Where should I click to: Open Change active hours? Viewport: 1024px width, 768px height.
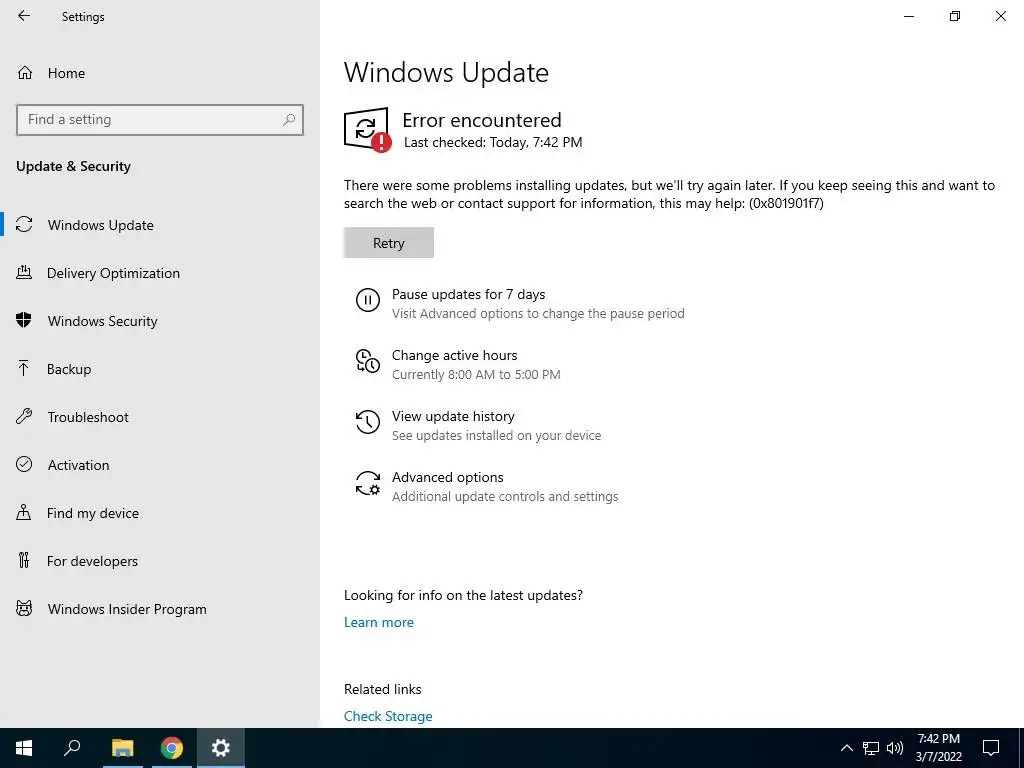[455, 355]
